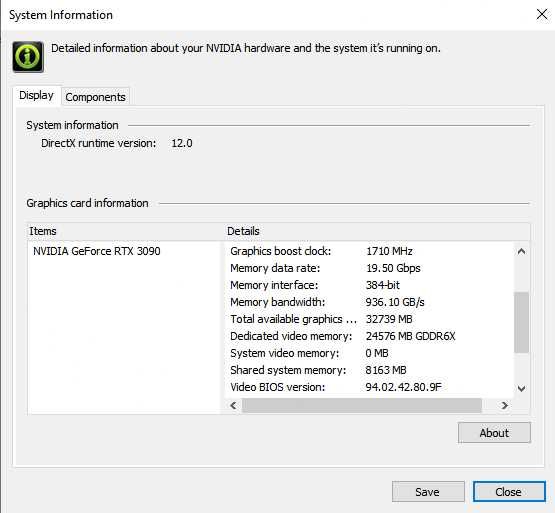Select the Graphics boost clock row
The image size is (555, 513).
(x=370, y=251)
